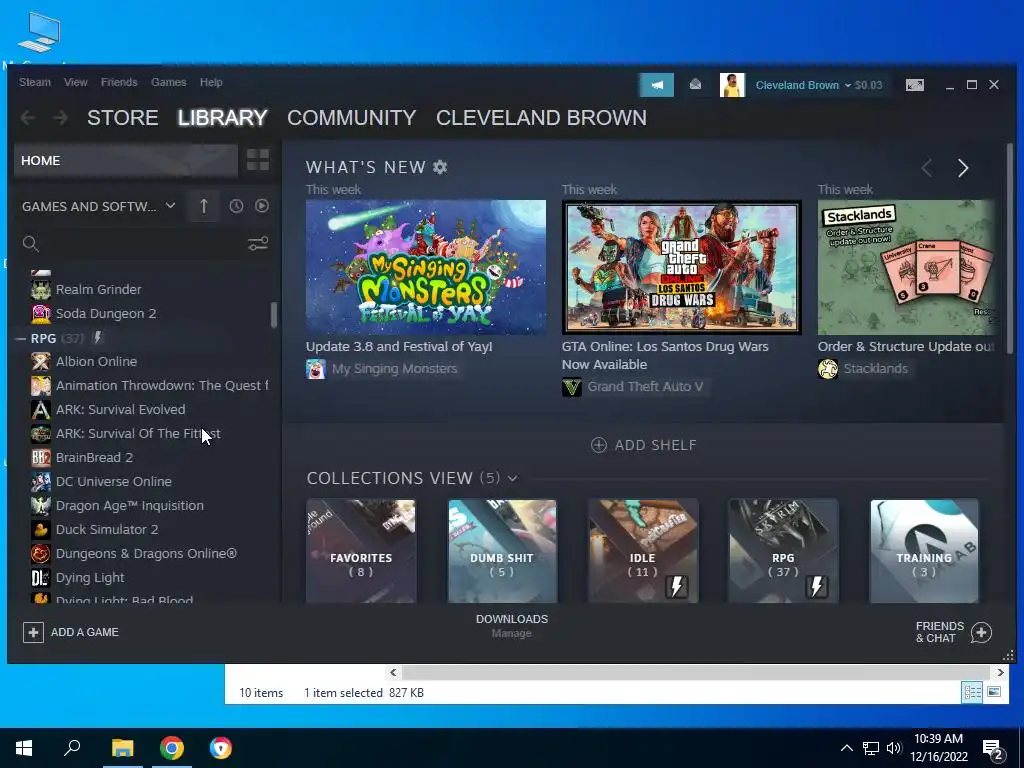Viewport: 1024px width, 768px height.
Task: Open the TRAINING collection tile
Action: pos(924,551)
